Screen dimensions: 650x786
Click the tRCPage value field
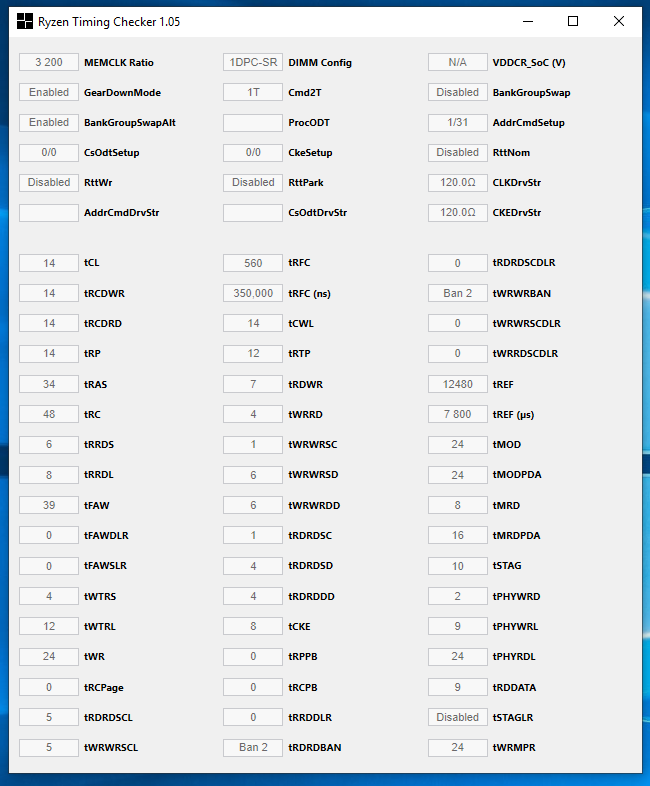point(49,687)
